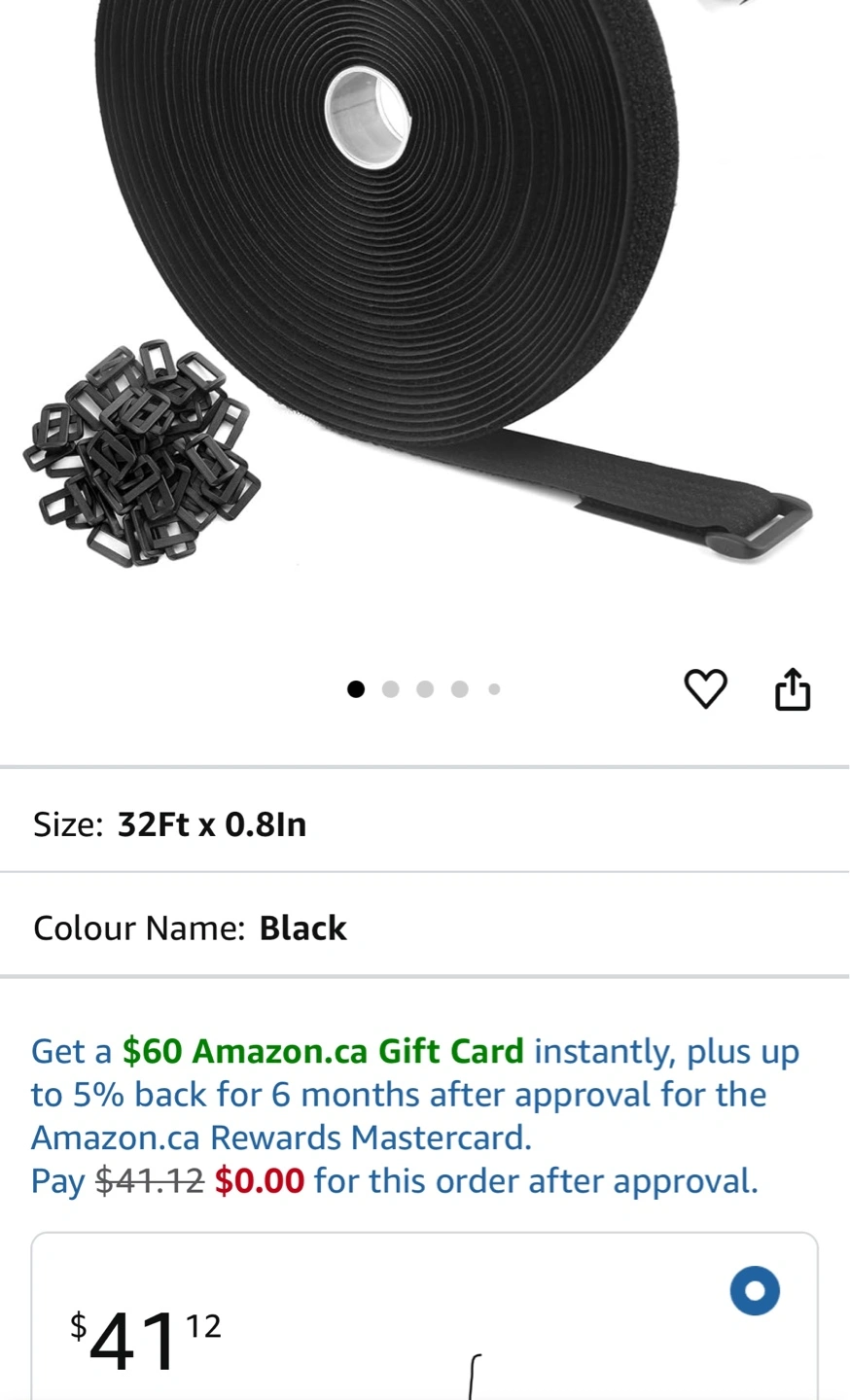Tap the bold 32Ft x 0.8In value
The height and width of the screenshot is (1400, 850).
coord(212,824)
